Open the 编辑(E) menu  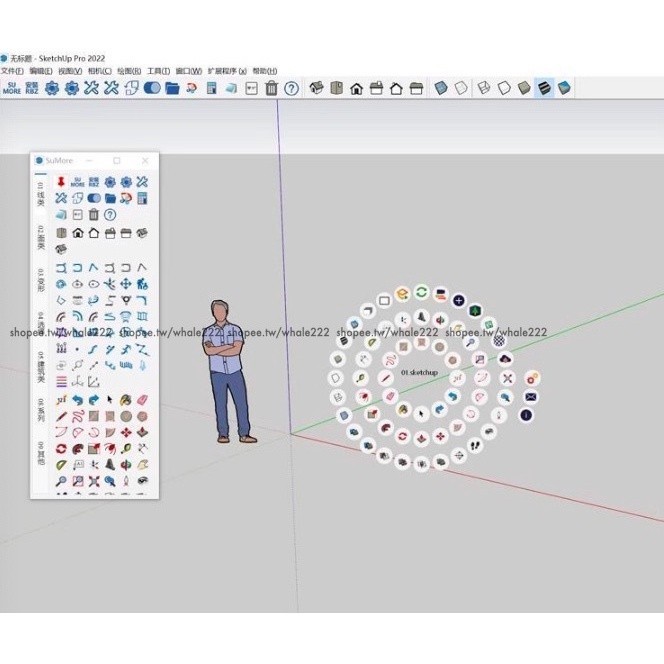pyautogui.click(x=41, y=71)
